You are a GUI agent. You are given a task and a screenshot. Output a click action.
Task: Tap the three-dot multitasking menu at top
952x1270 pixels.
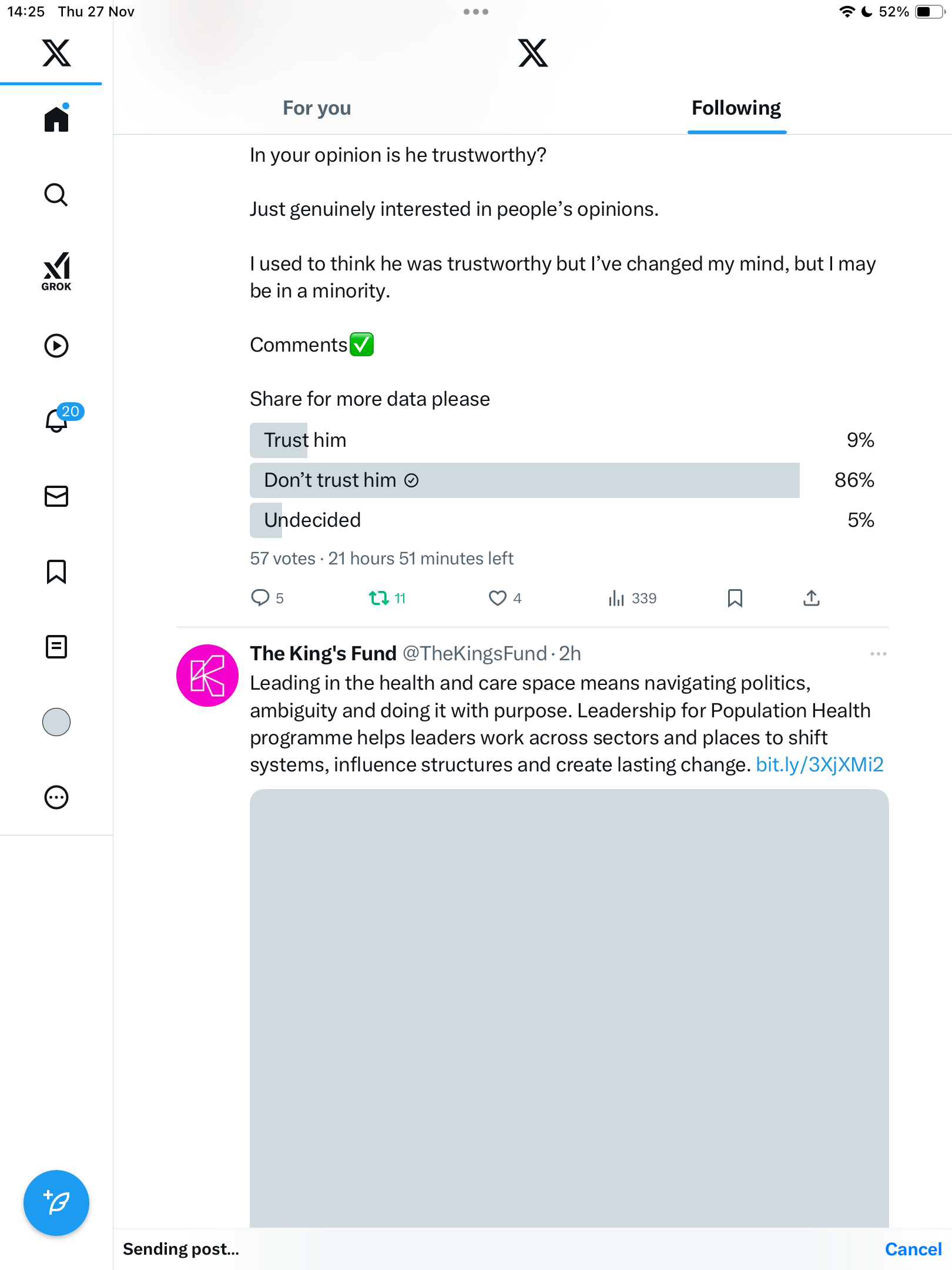point(475,12)
